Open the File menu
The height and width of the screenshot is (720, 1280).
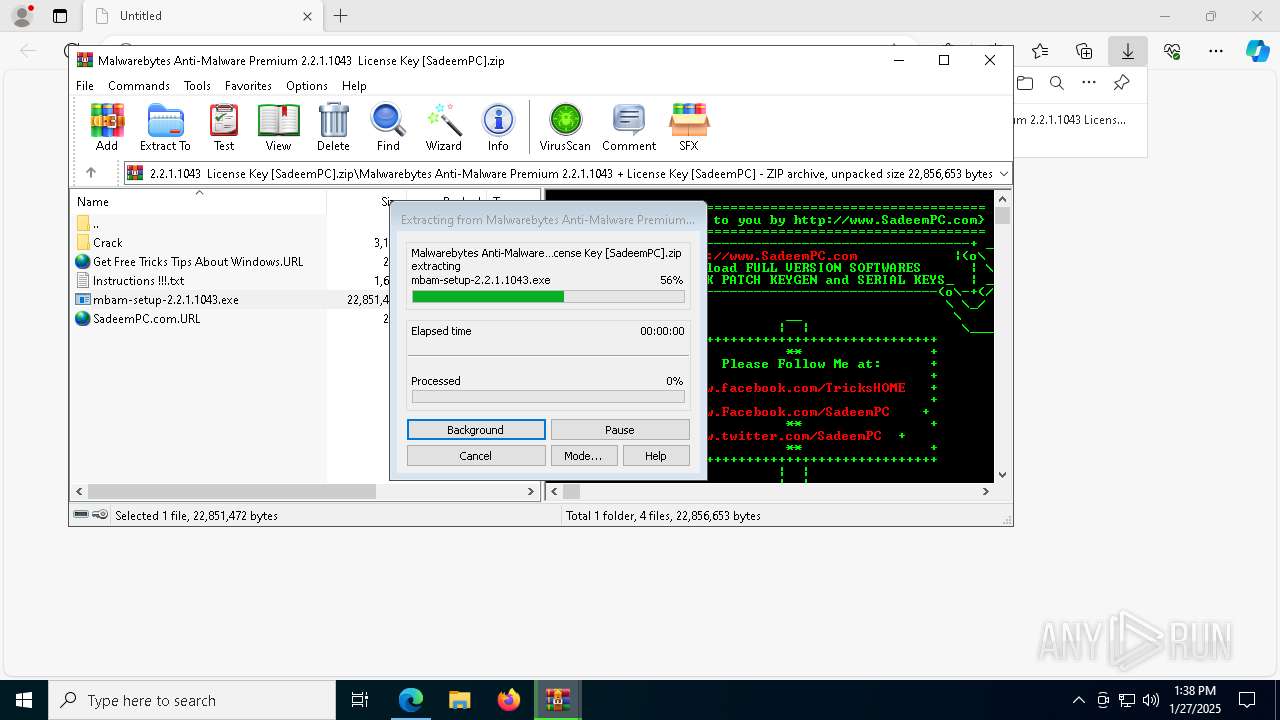pyautogui.click(x=85, y=86)
